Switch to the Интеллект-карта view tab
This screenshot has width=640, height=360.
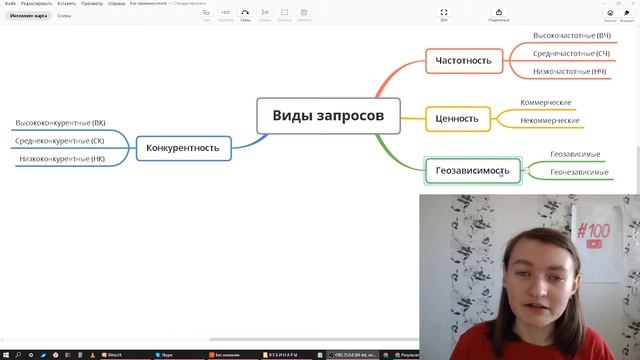click(29, 16)
